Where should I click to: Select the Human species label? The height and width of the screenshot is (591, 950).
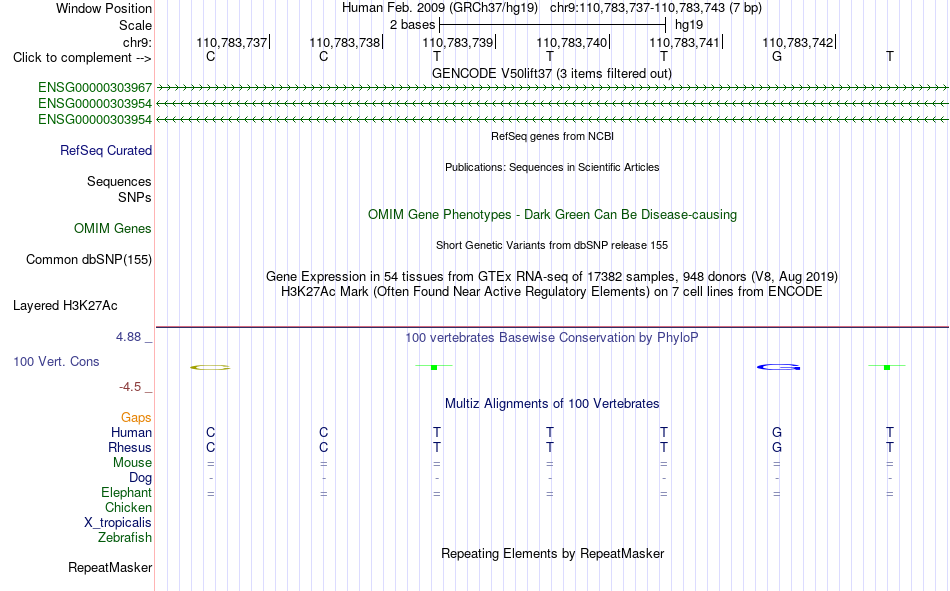131,432
